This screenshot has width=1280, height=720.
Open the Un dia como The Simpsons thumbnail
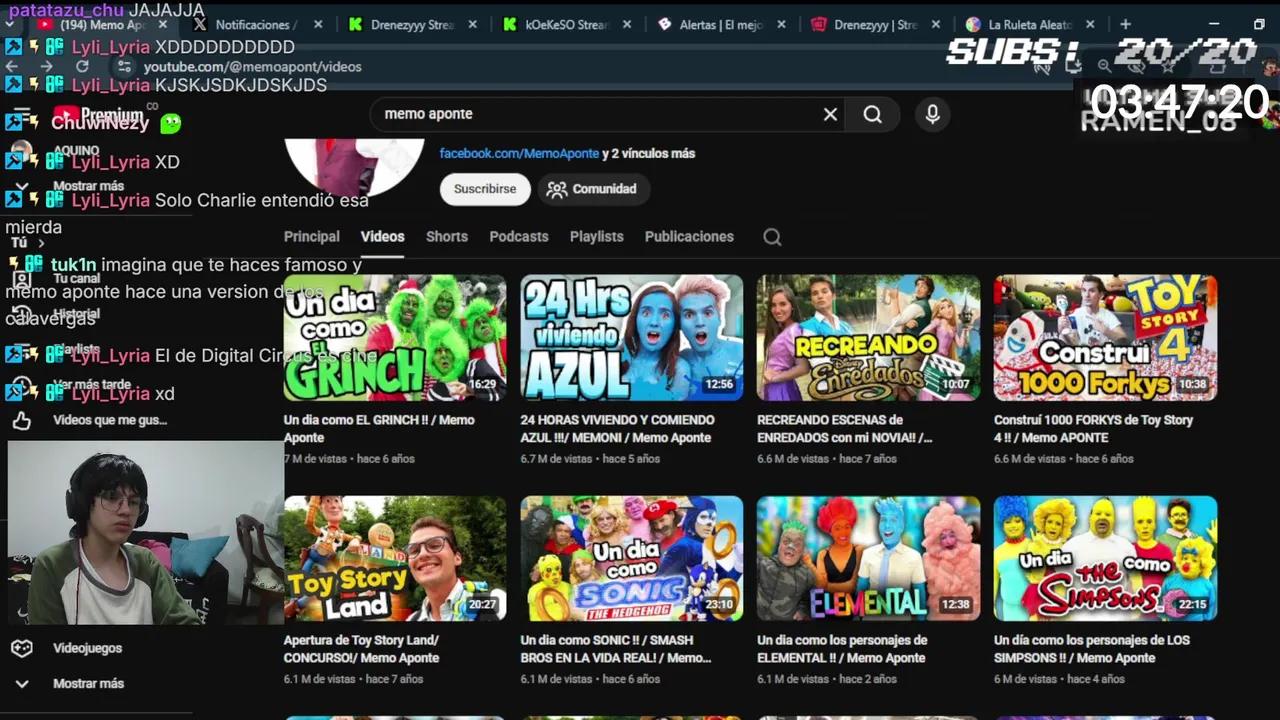point(1105,558)
